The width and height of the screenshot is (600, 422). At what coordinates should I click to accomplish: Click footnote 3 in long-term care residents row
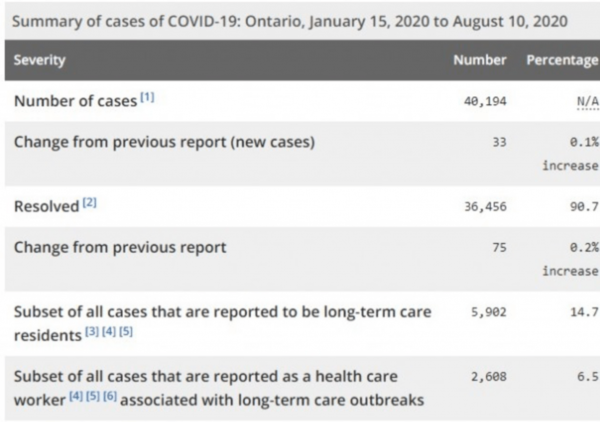coord(92,331)
